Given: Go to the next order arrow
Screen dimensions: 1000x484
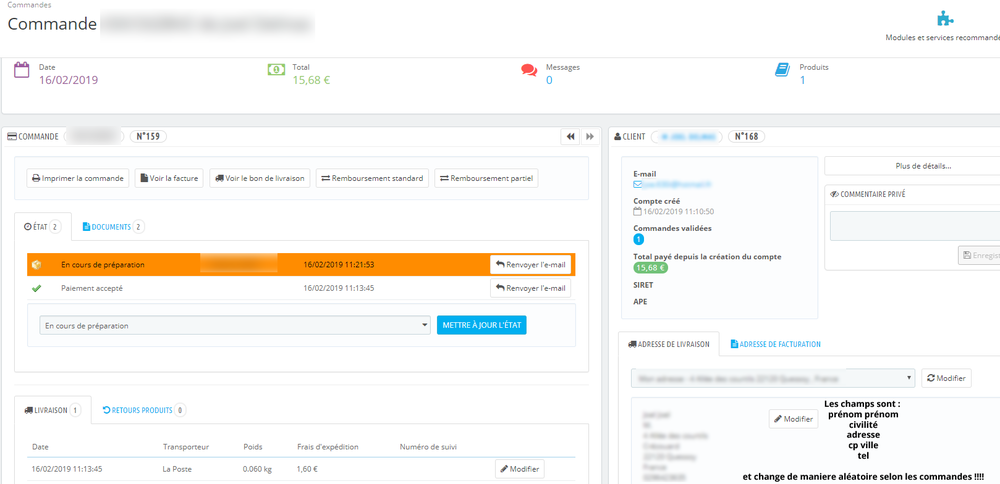Looking at the screenshot, I should (x=590, y=136).
